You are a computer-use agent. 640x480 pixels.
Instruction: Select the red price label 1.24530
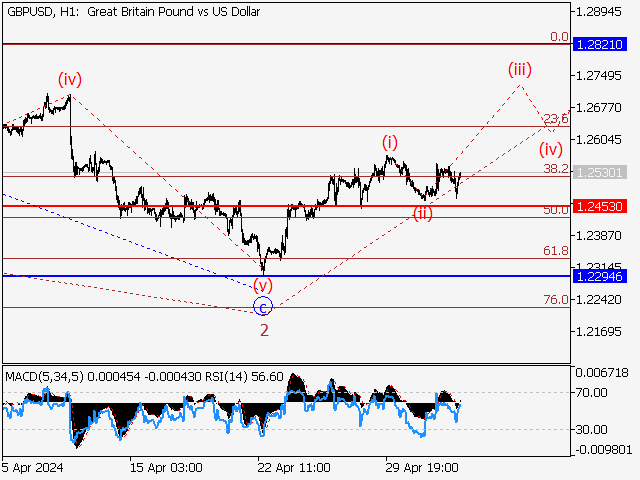tap(600, 206)
